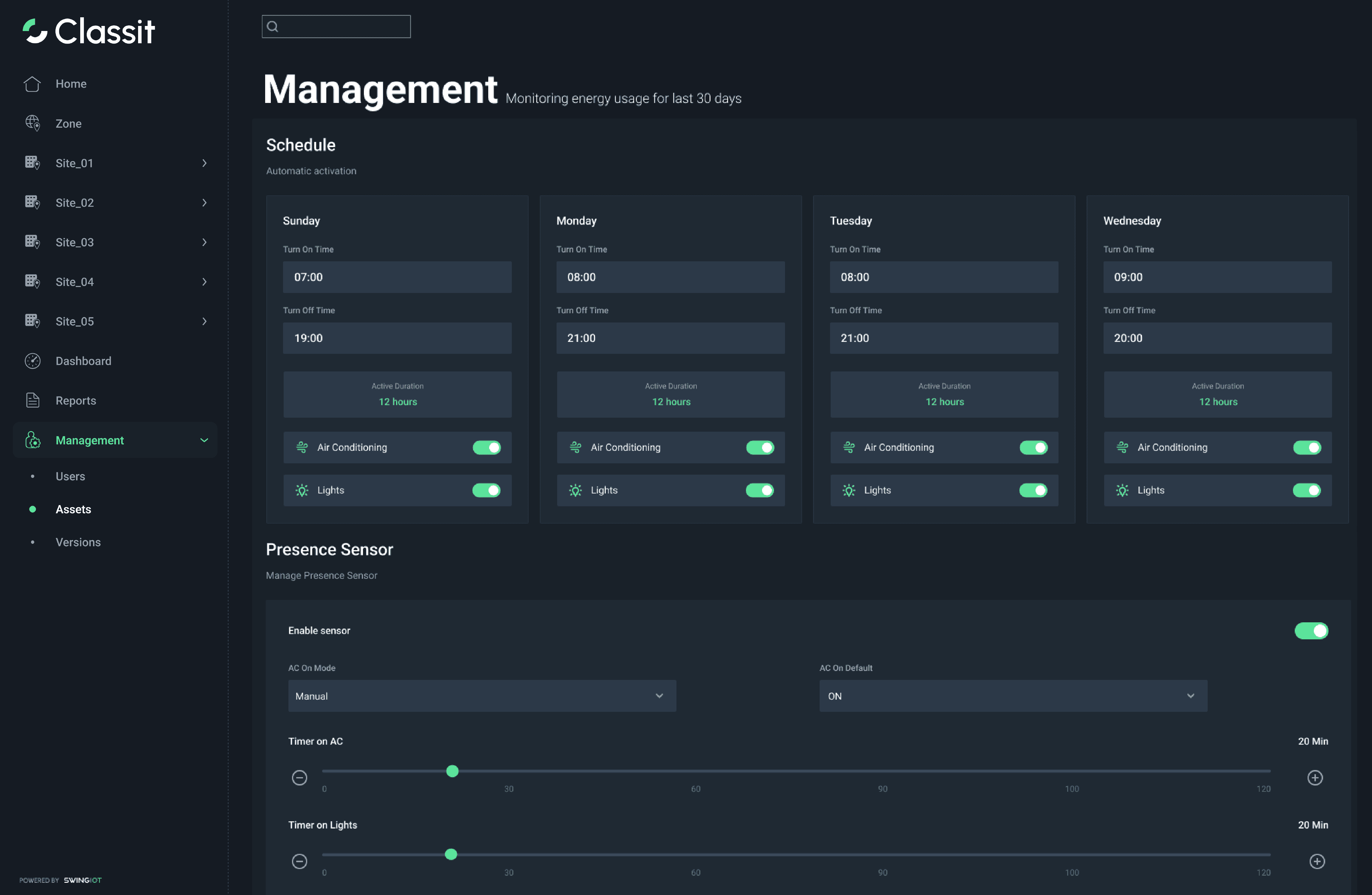Turn off Lights for Wednesday
Screen dimensions: 1372x895
point(1307,490)
